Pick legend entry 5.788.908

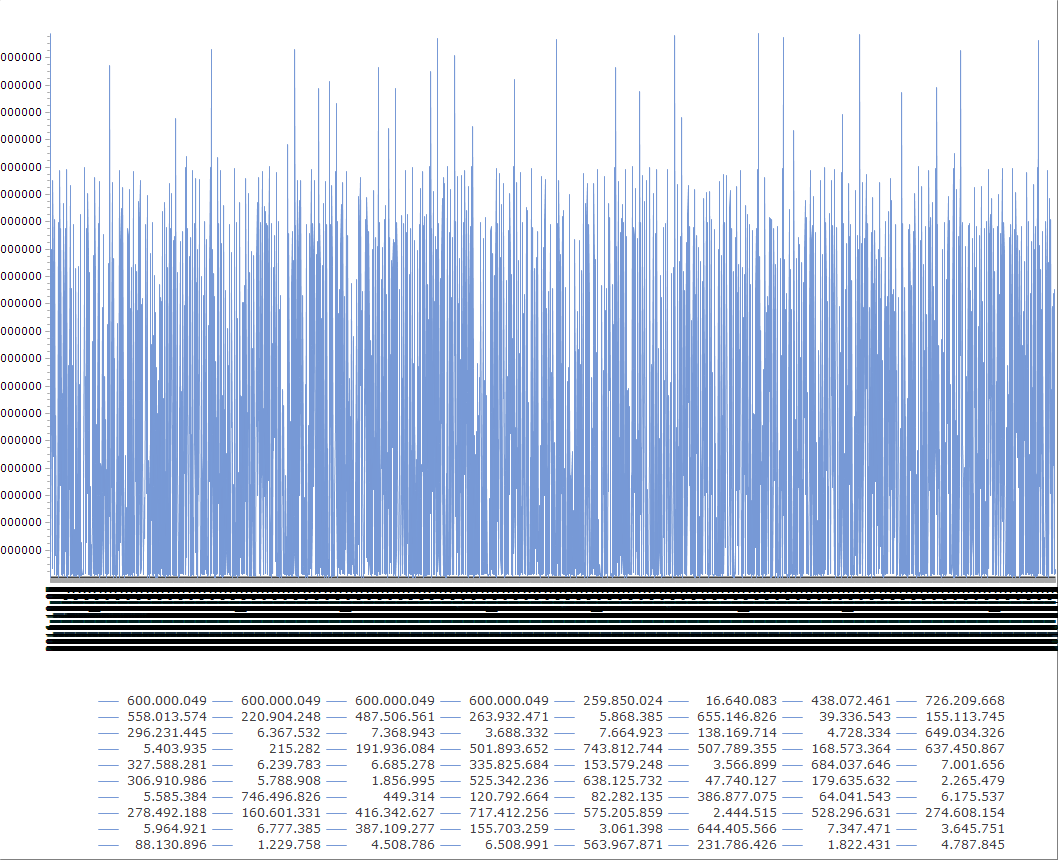[289, 780]
